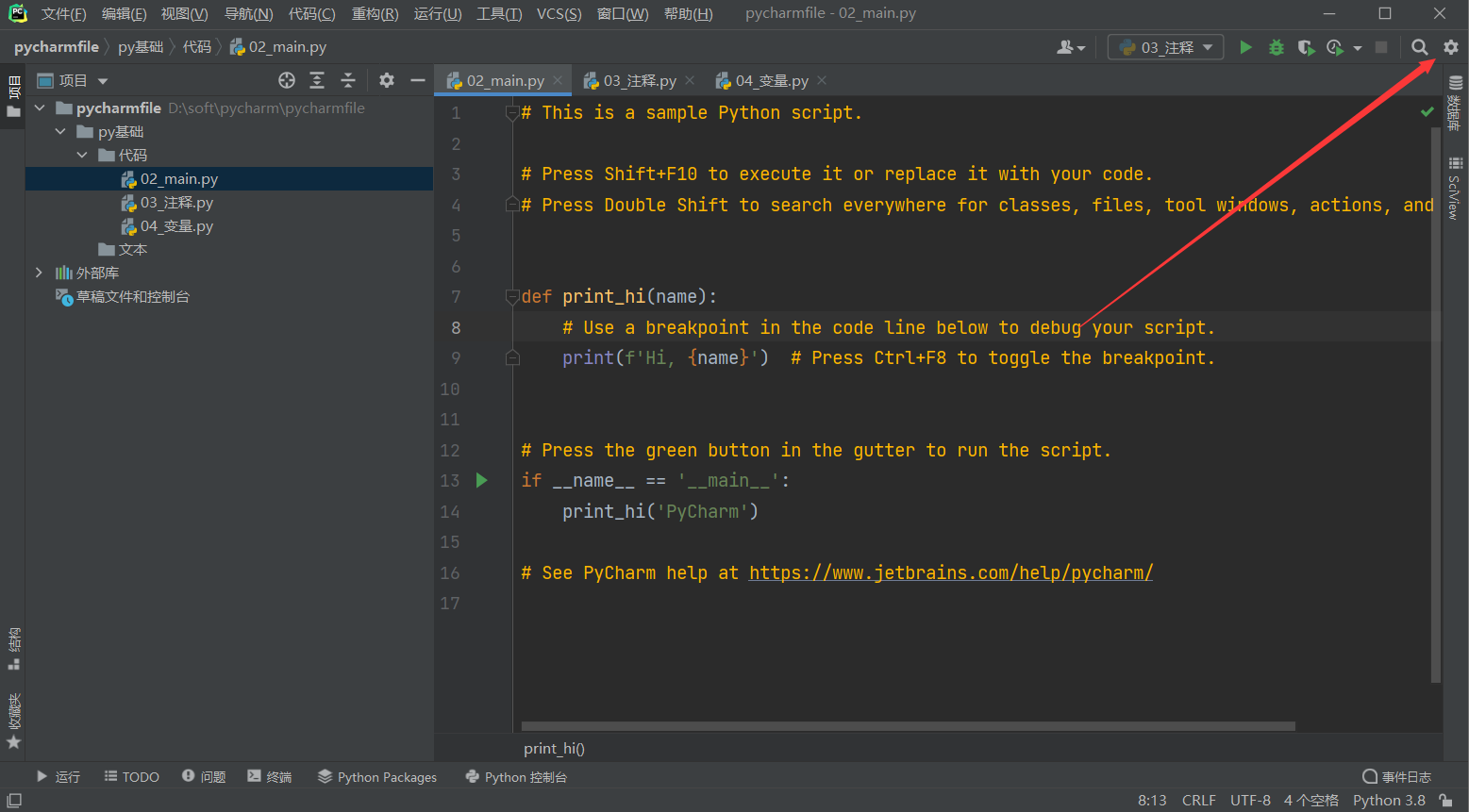The width and height of the screenshot is (1469, 812).
Task: Open the 终端 tool window
Action: pos(270,777)
